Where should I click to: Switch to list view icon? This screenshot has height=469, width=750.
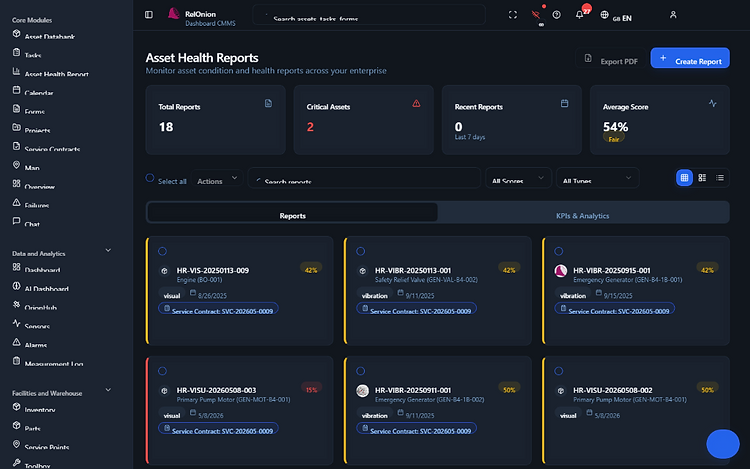pos(720,178)
